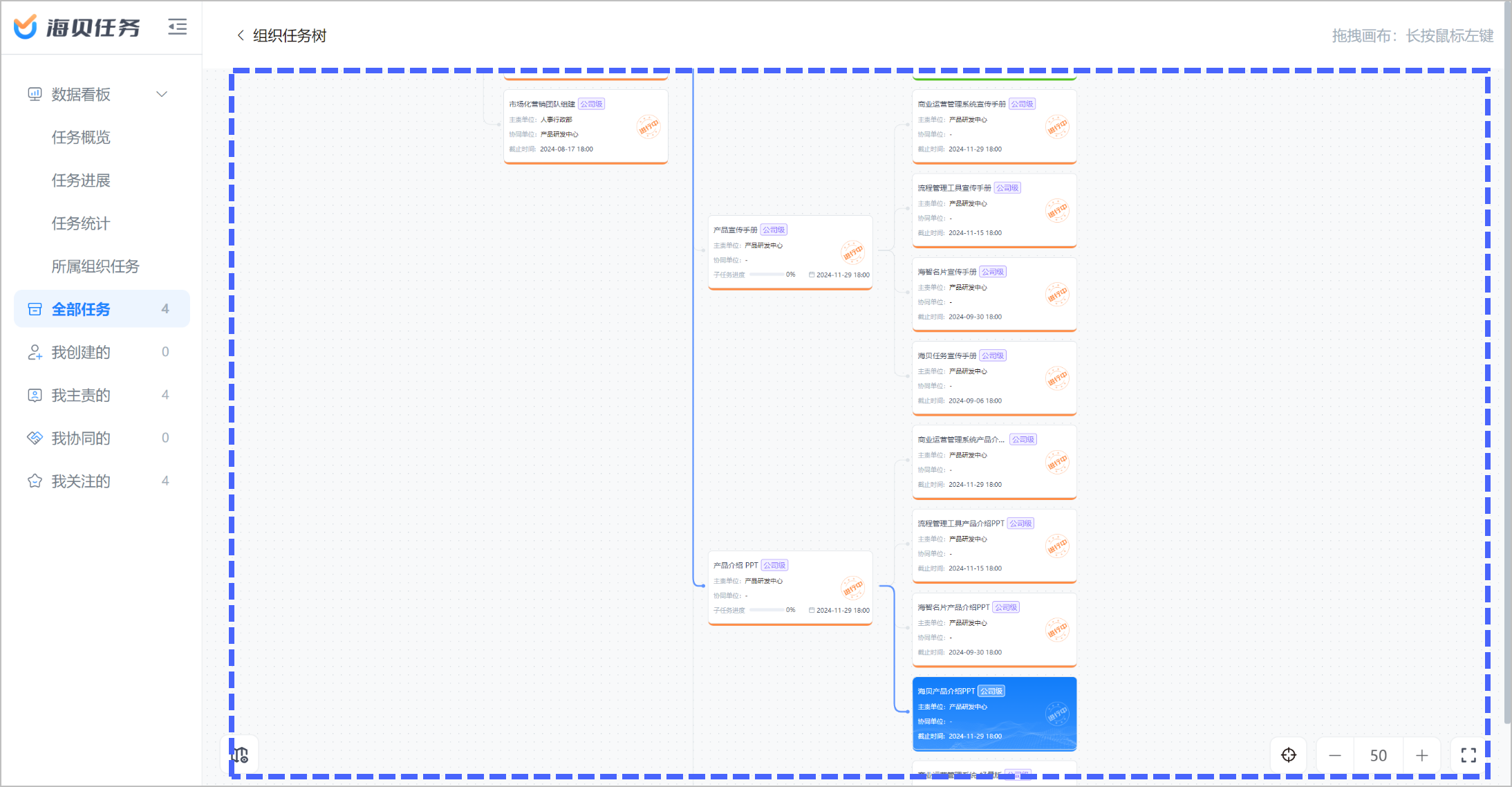Click 公司级 tag on 产品介绍 PPT card

[775, 565]
